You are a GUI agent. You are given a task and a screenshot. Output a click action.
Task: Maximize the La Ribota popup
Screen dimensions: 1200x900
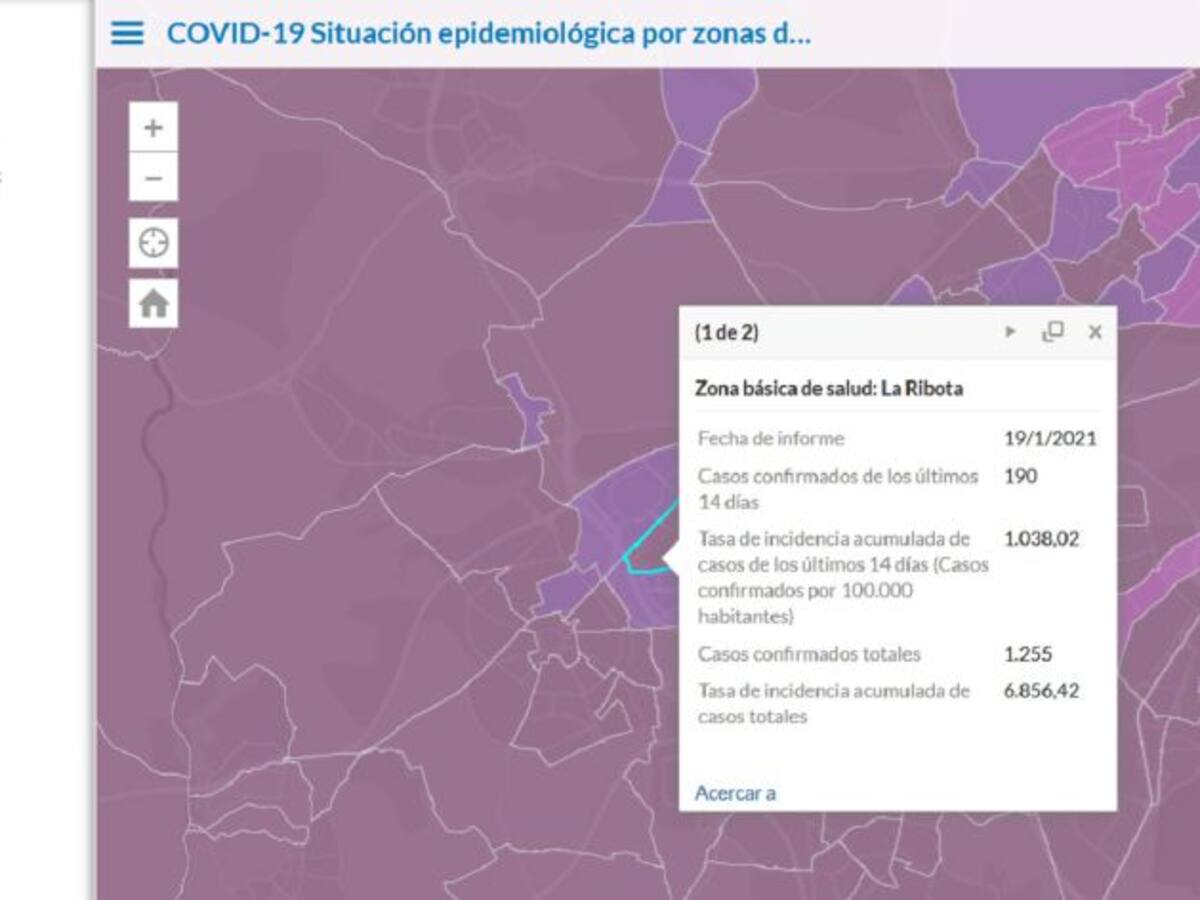pos(1052,332)
